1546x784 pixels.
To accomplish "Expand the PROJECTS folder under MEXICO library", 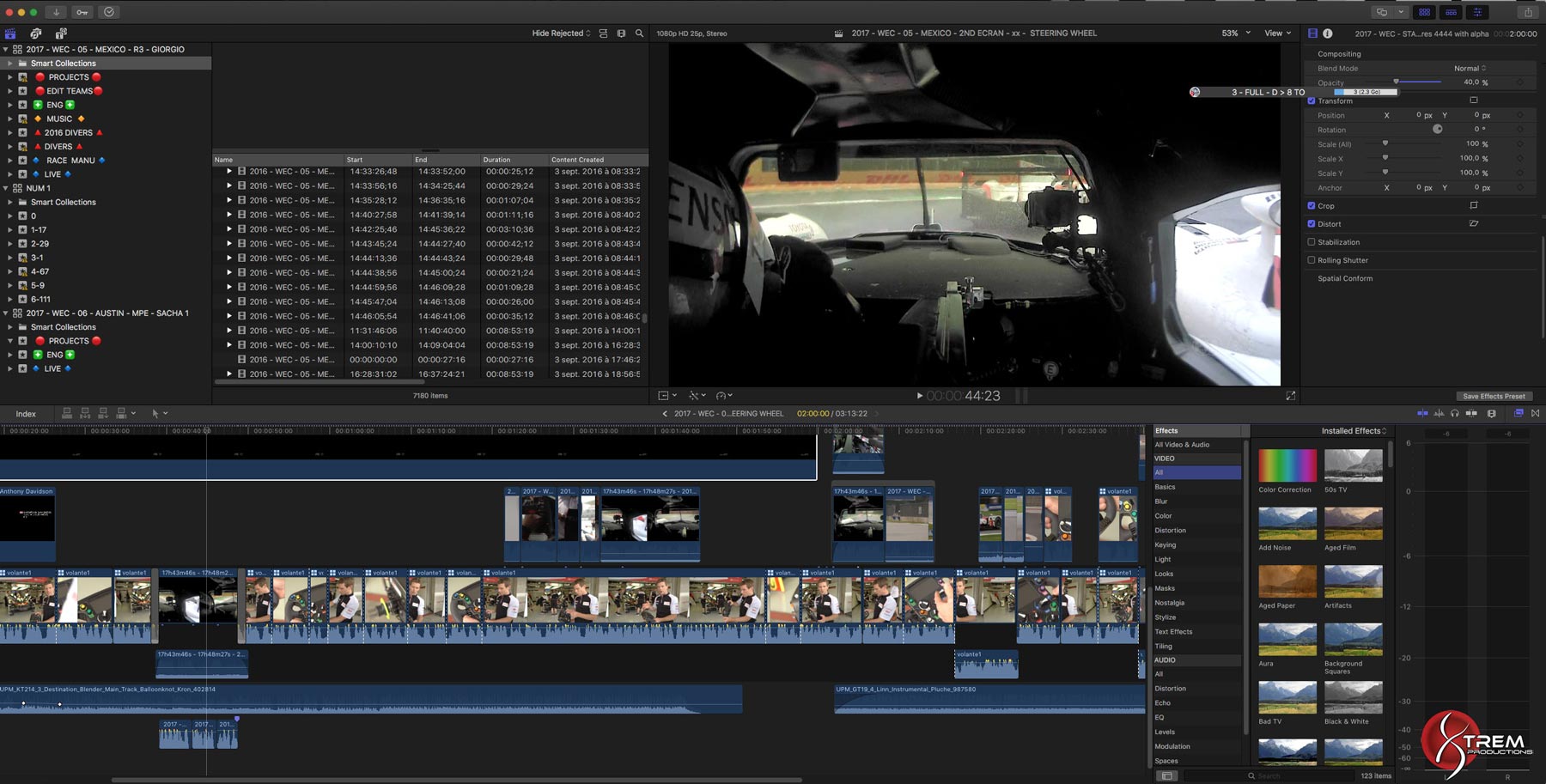I will (x=10, y=77).
